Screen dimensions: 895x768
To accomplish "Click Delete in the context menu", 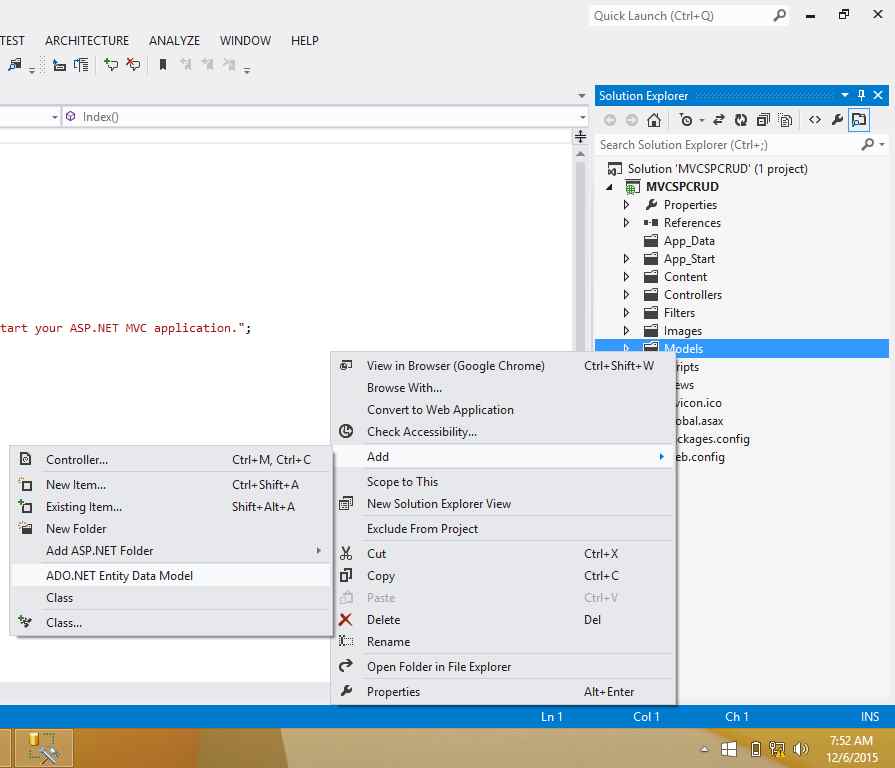I will (383, 619).
